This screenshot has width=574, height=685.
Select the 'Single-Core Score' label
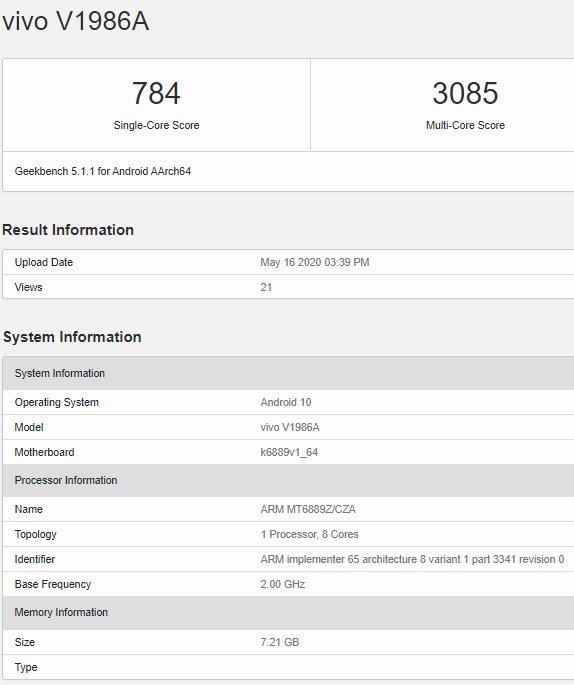(x=156, y=125)
